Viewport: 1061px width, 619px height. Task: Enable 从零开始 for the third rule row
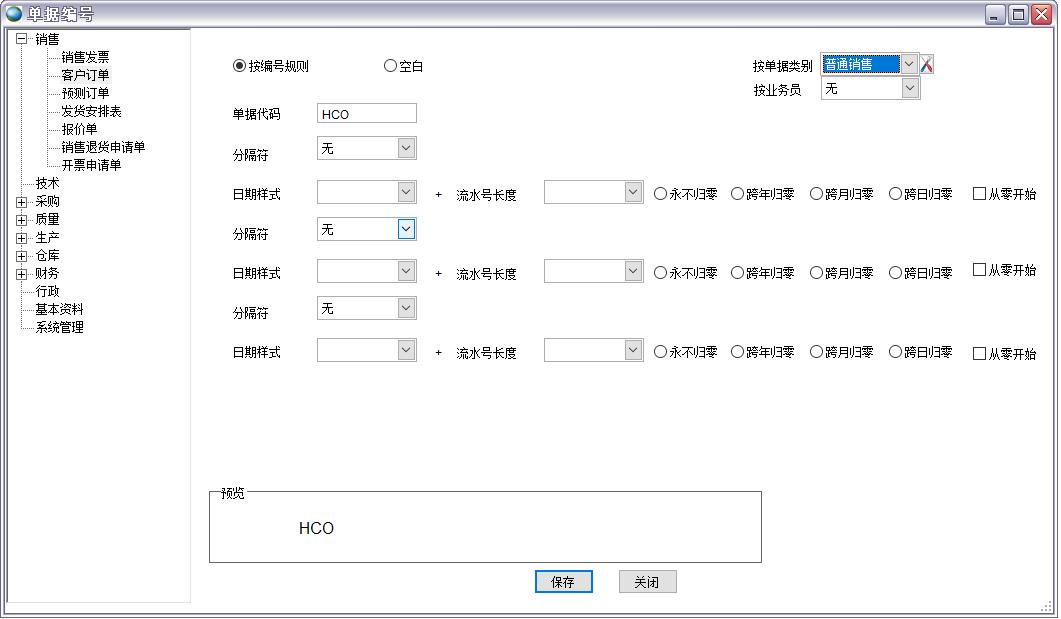tap(977, 351)
